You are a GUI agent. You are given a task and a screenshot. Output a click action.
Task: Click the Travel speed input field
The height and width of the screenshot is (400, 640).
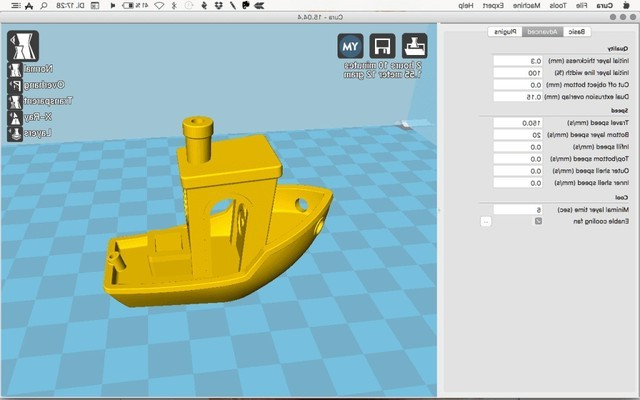[518, 122]
